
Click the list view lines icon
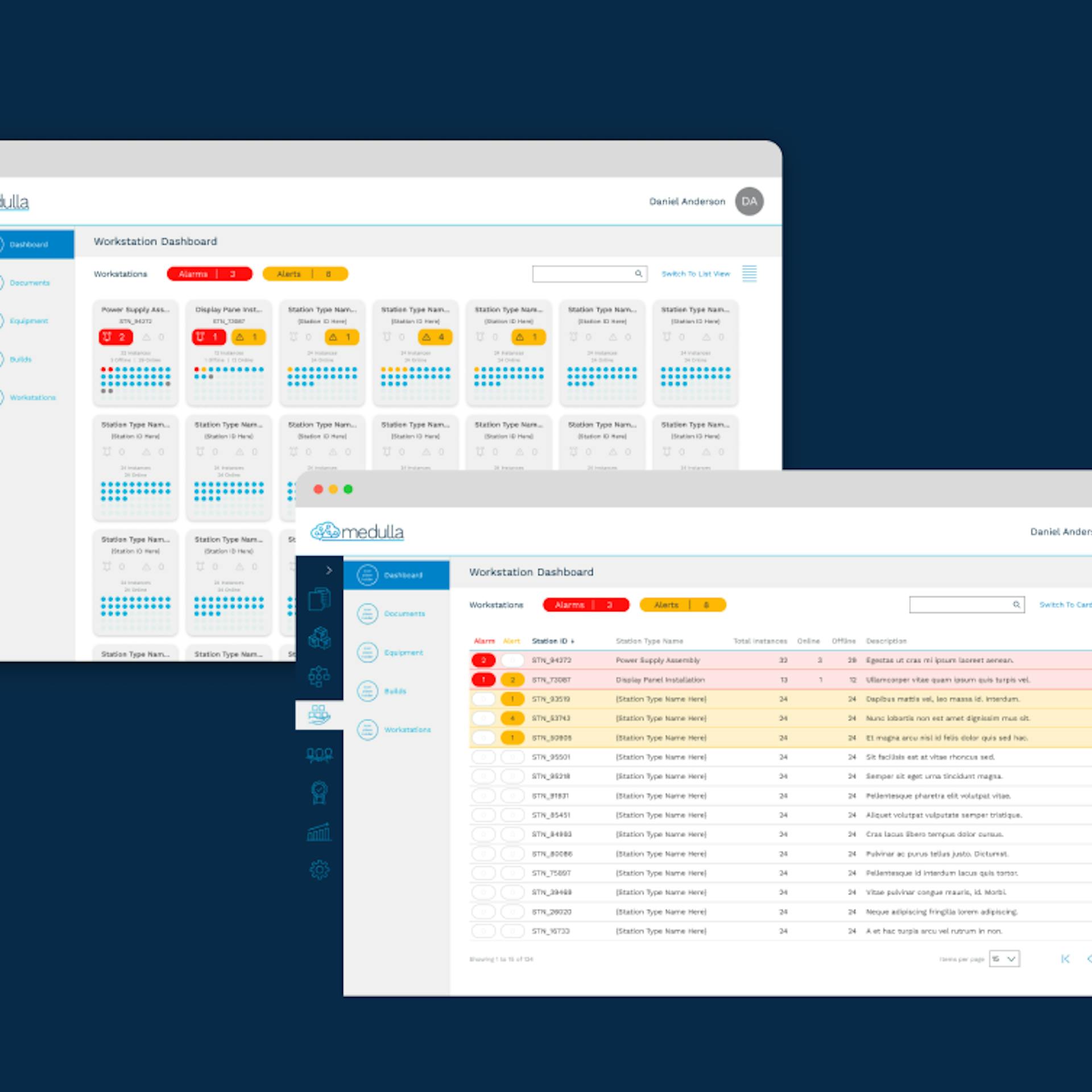click(749, 274)
